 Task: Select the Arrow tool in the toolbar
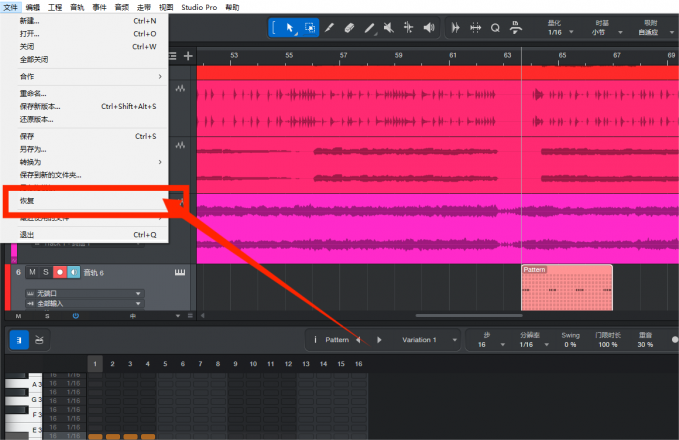289,28
